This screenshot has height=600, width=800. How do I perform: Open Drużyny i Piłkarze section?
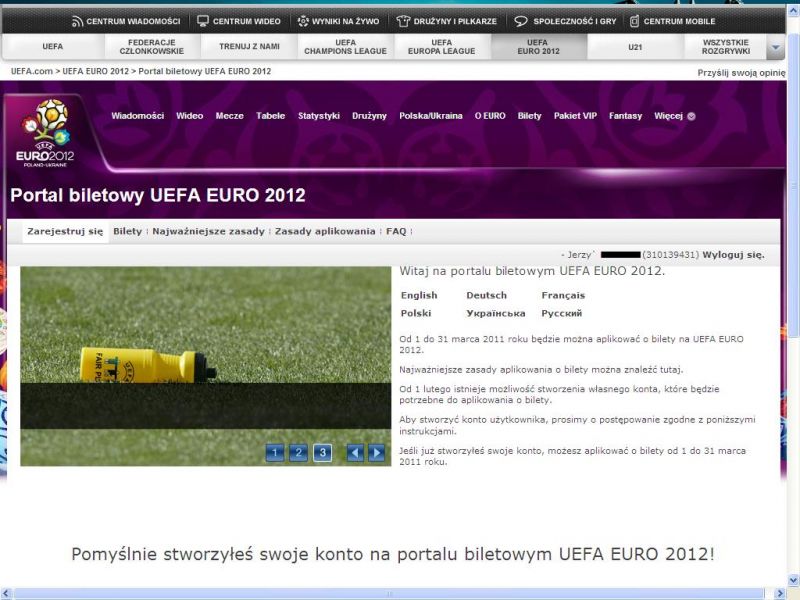[455, 21]
